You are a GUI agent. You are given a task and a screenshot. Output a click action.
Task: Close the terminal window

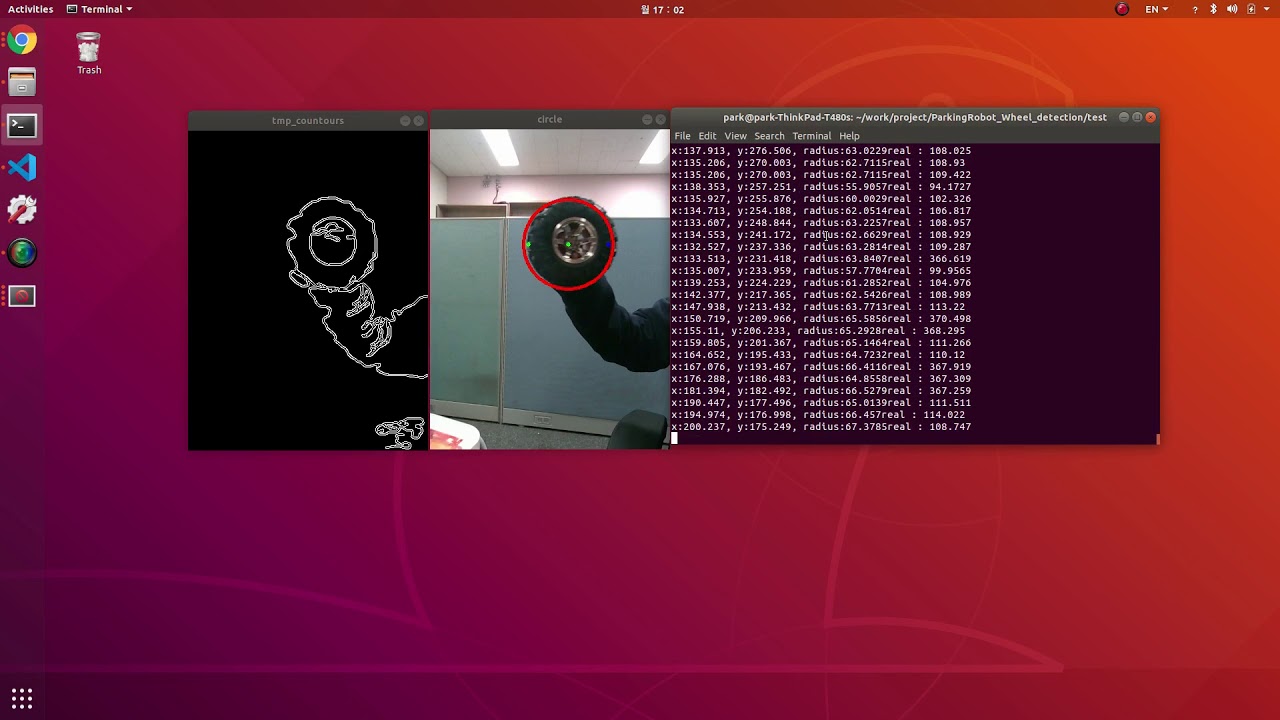[1151, 117]
